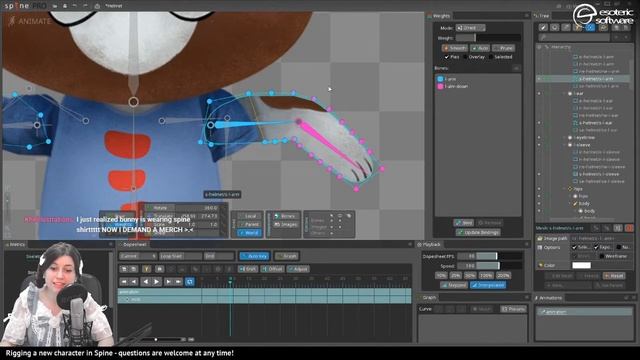Open the curve Presets button
This screenshot has width=640, height=360.
coord(513,309)
